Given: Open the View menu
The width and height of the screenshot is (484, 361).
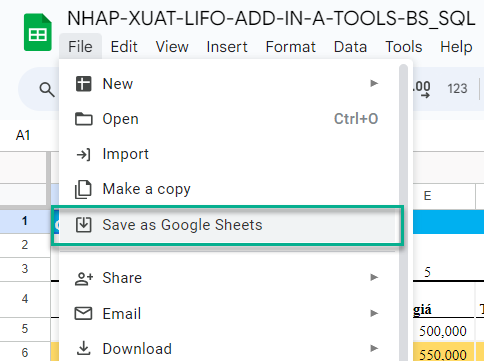Looking at the screenshot, I should pyautogui.click(x=172, y=47).
